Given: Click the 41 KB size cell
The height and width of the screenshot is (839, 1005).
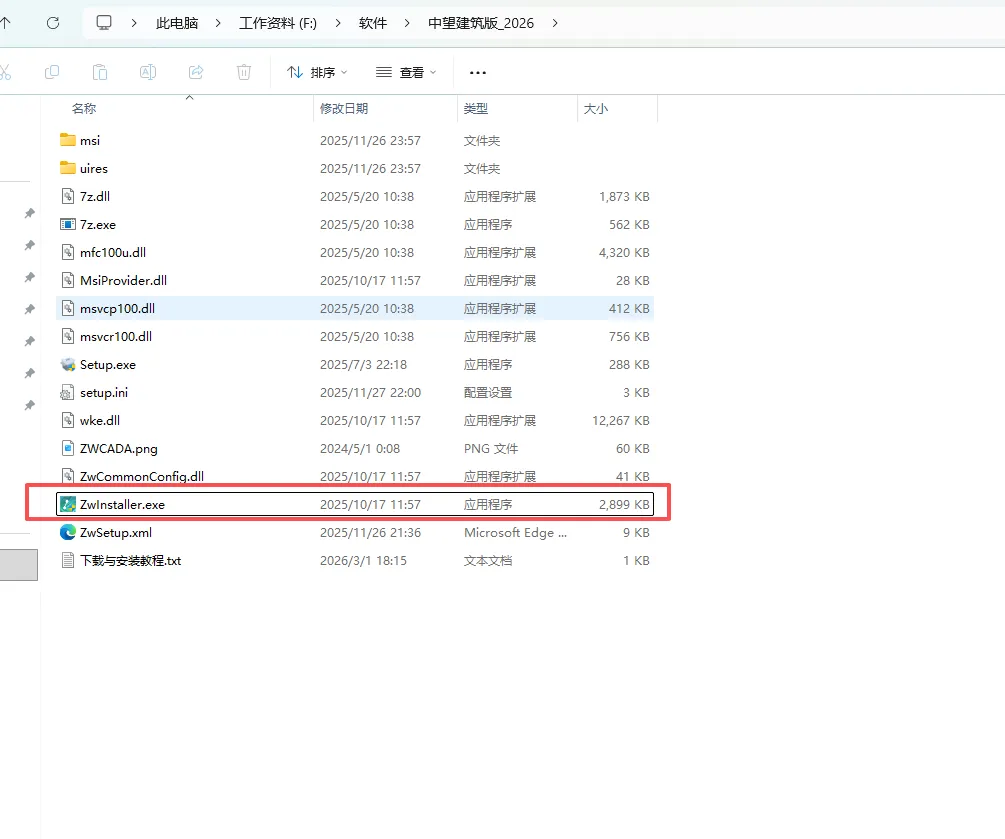Looking at the screenshot, I should click(633, 476).
